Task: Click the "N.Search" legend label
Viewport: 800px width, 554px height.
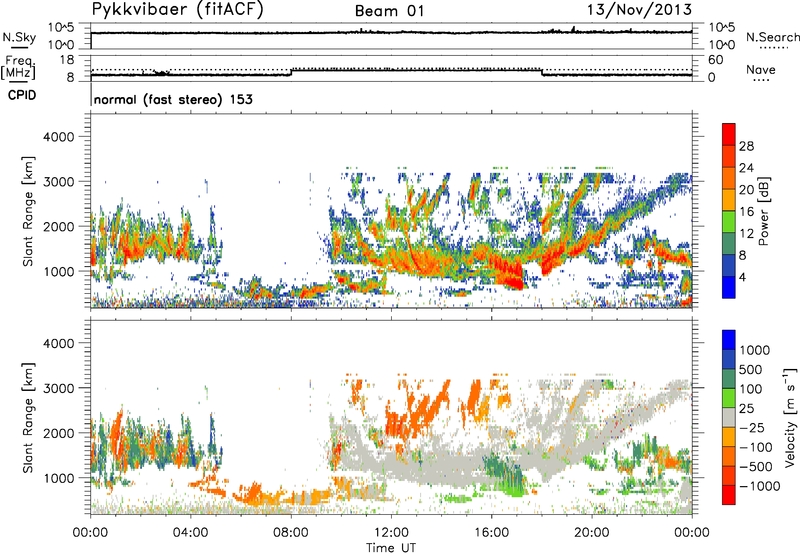Action: pyautogui.click(x=772, y=37)
